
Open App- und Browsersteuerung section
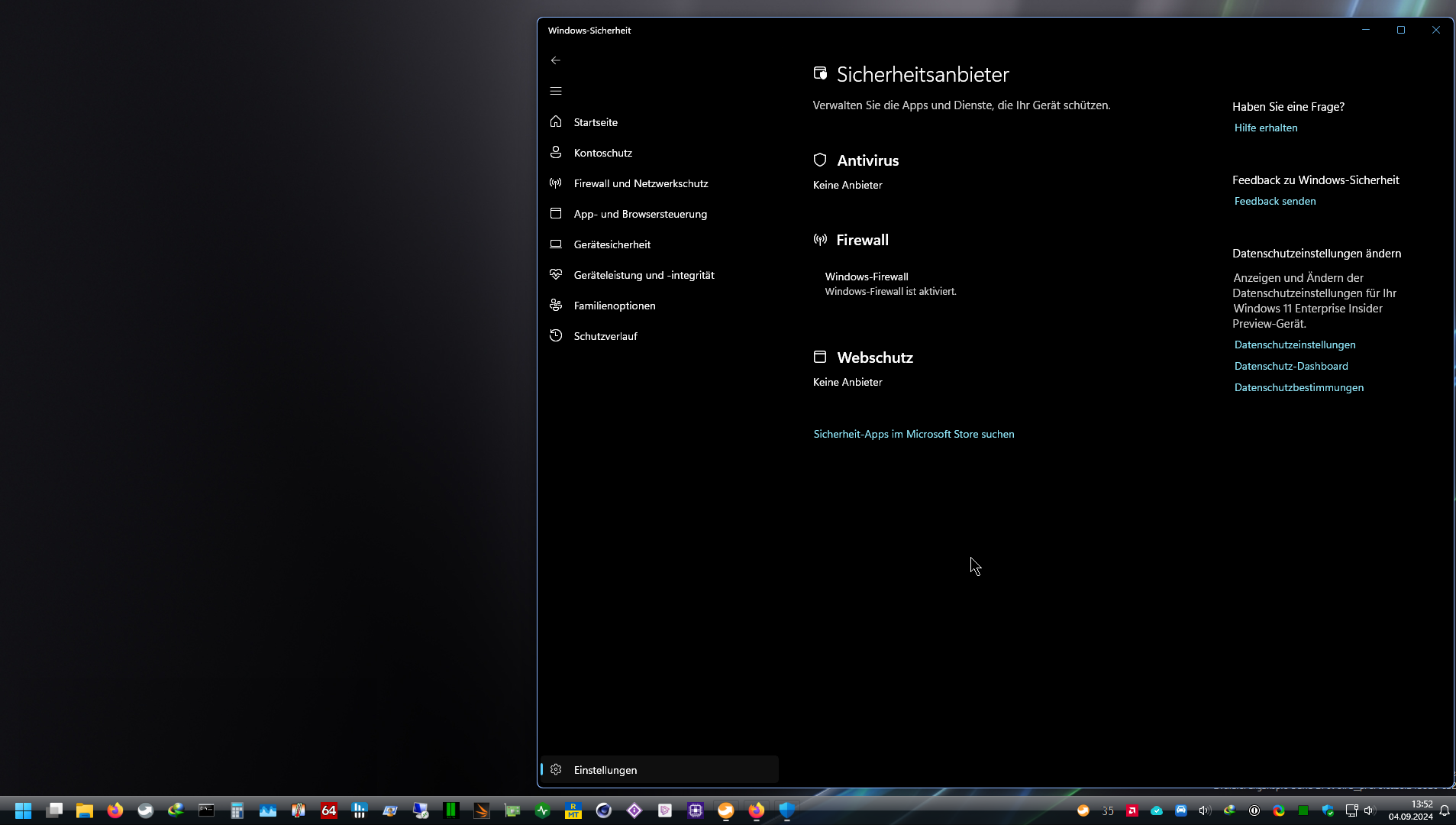point(659,214)
